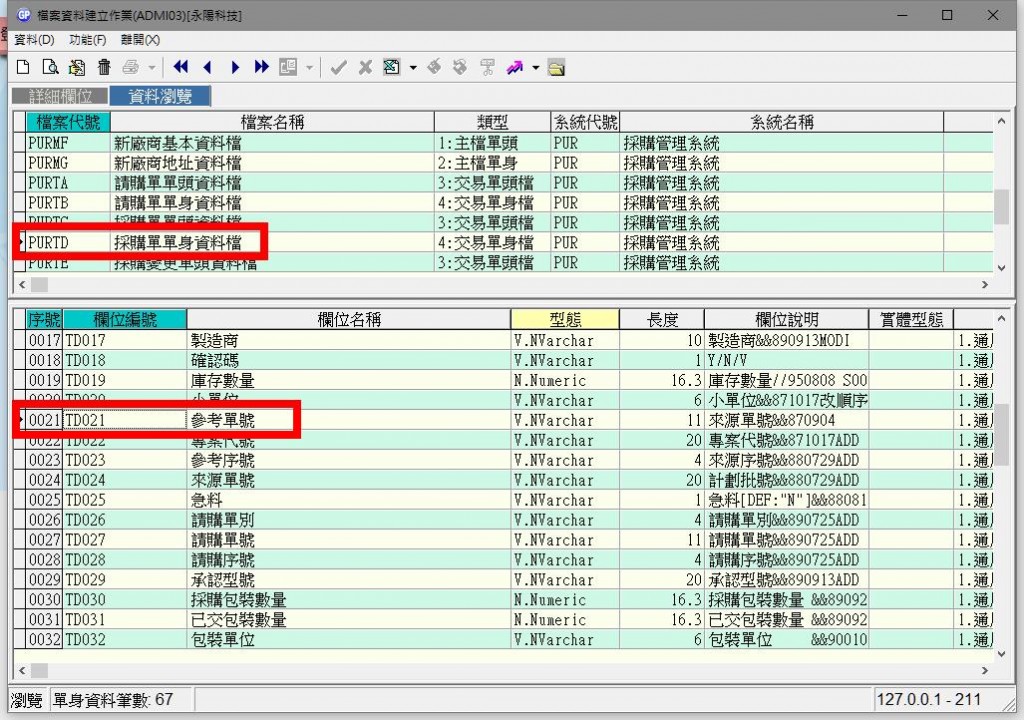Image resolution: width=1024 pixels, height=720 pixels.
Task: Click the second grayed refresh-like icon
Action: (460, 67)
